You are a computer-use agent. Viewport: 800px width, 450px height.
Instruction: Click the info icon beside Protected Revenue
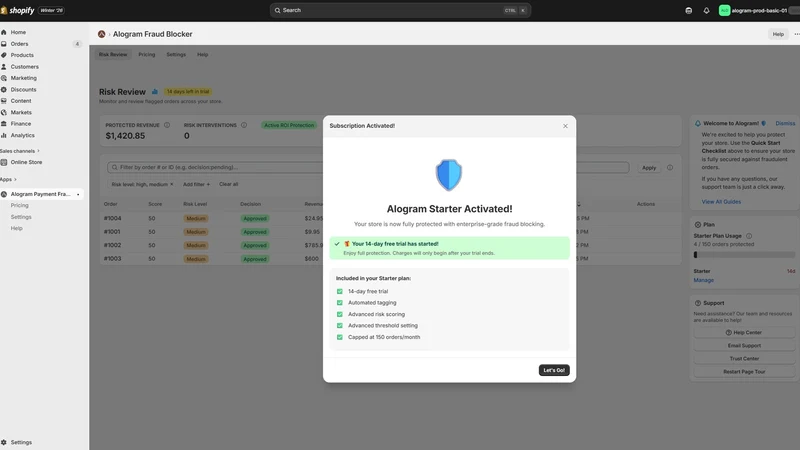click(167, 125)
